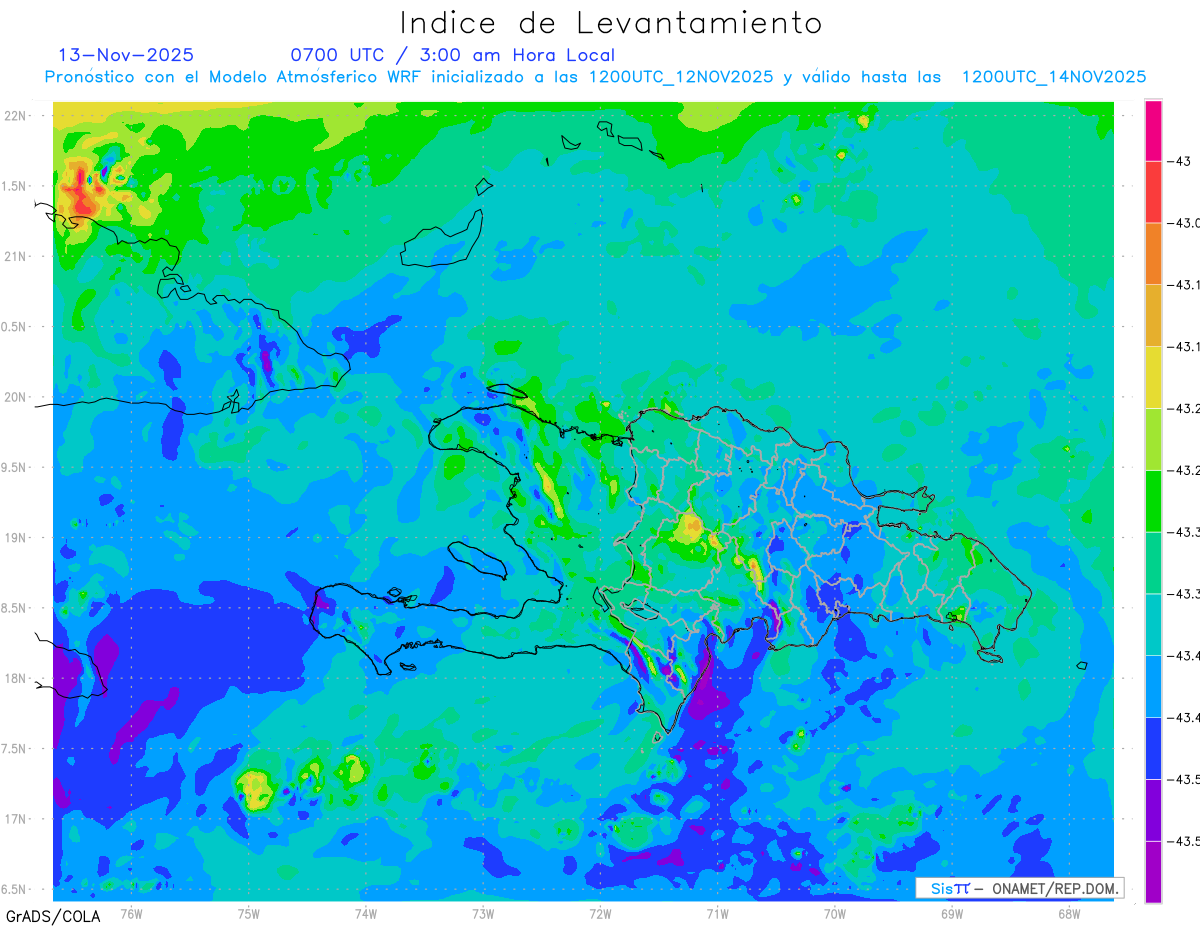
Task: Select the pure yellow color bar swatch
Action: point(1153,377)
